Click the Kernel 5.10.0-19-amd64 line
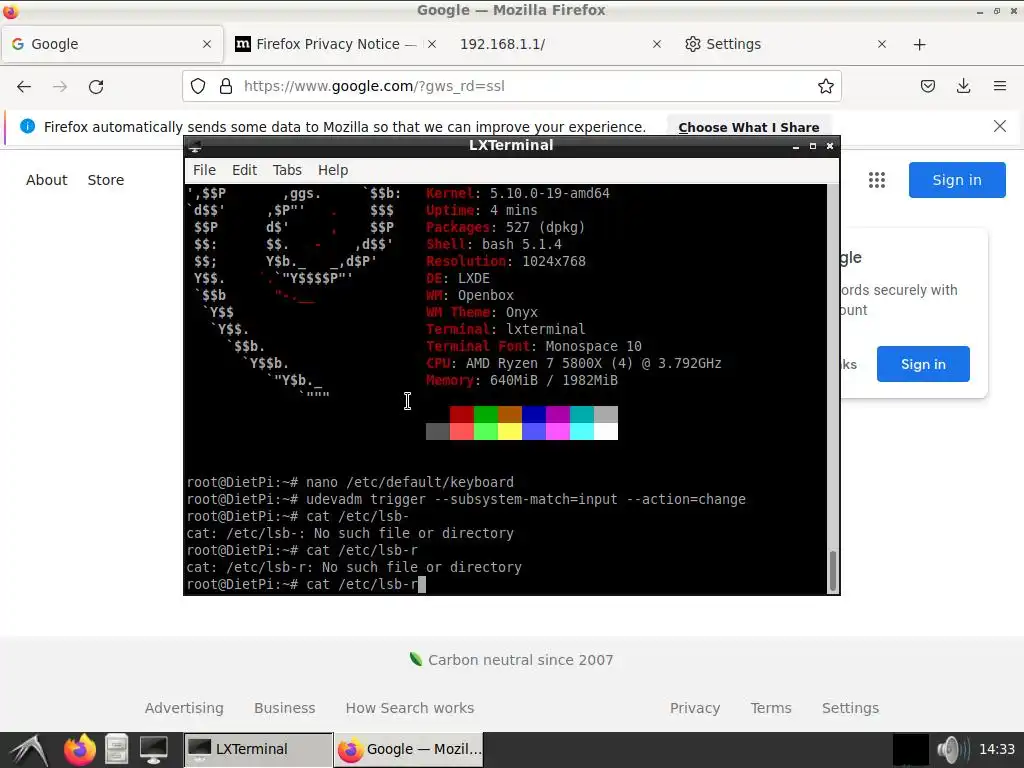Screen dimensions: 1024x768 pos(518,193)
